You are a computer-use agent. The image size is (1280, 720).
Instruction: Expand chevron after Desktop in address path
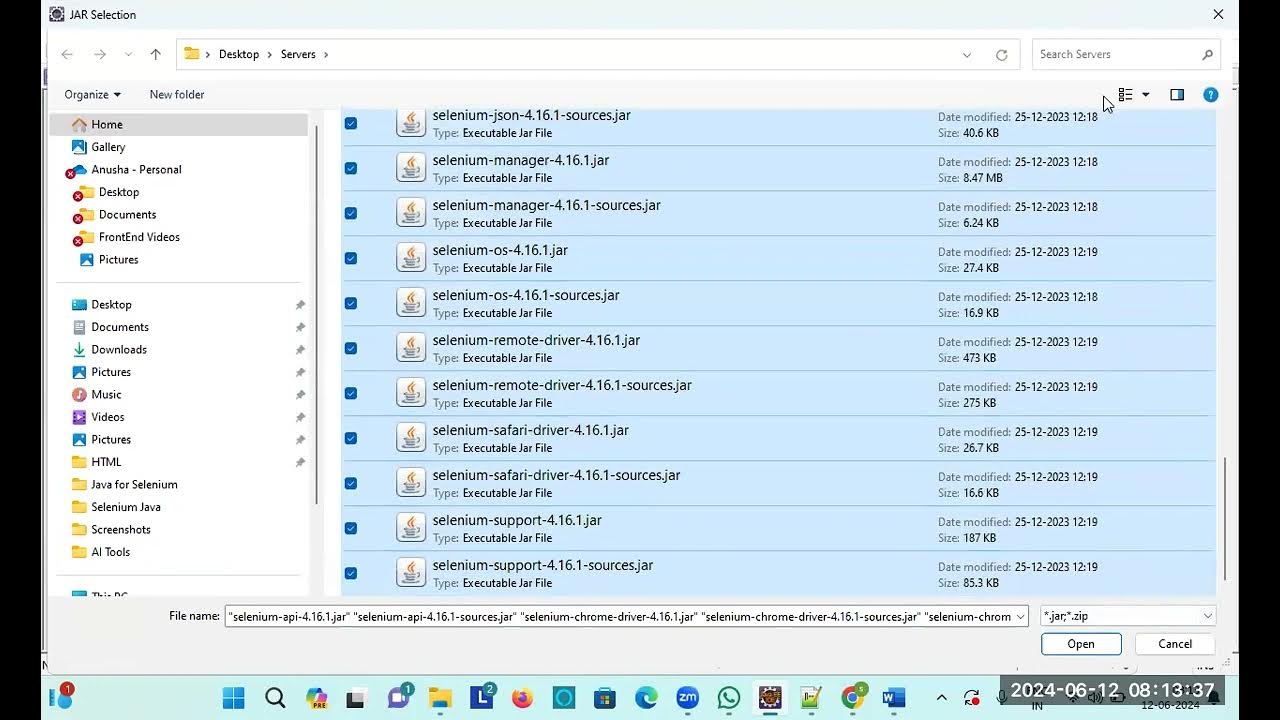tap(270, 55)
